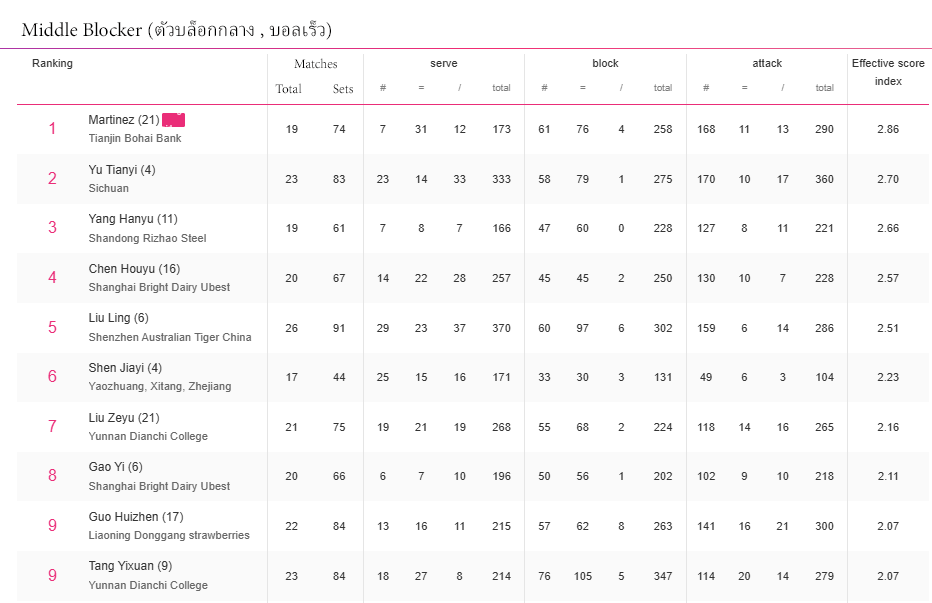932x603 pixels.
Task: Click Tang Yixuan (9) player name
Action: (x=130, y=566)
